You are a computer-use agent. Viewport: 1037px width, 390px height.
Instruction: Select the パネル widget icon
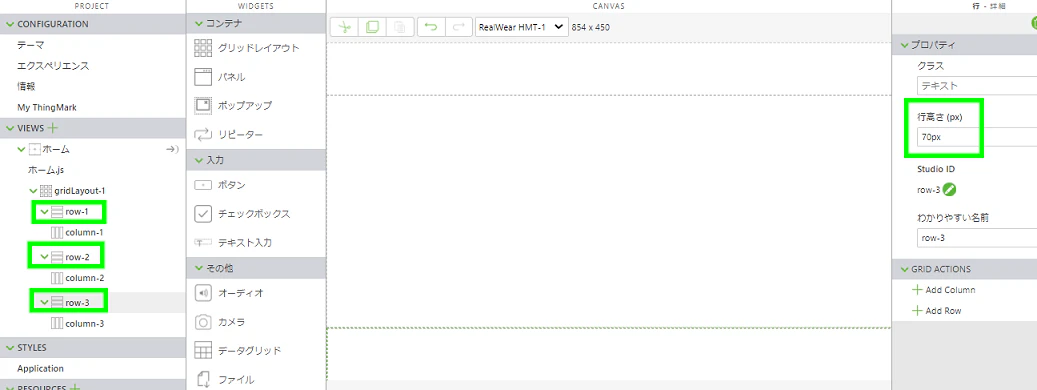pyautogui.click(x=202, y=77)
